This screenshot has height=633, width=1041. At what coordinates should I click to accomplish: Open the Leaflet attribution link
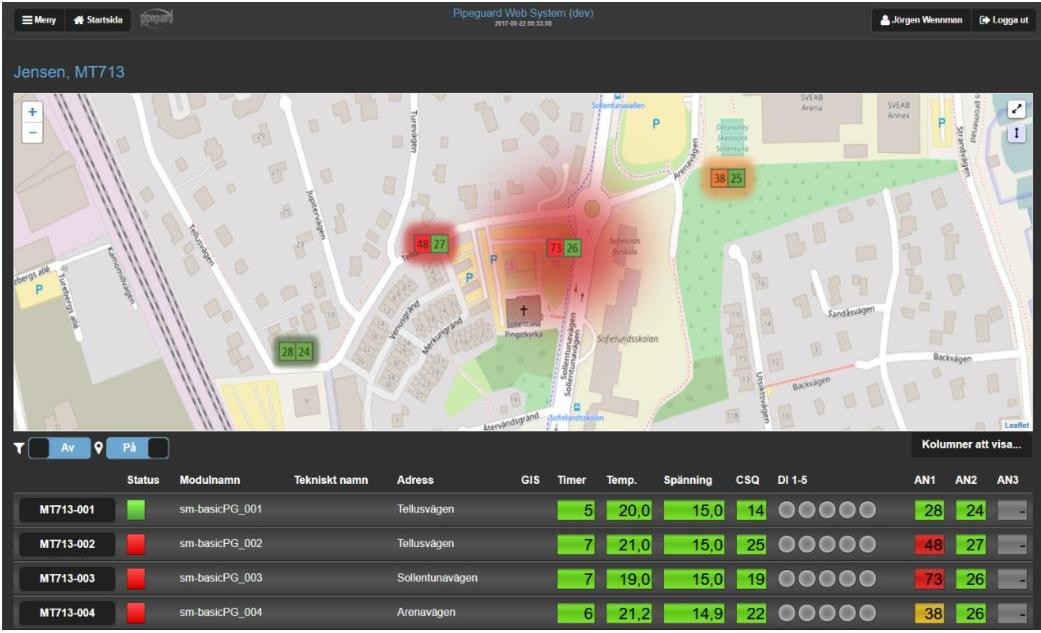click(1016, 425)
